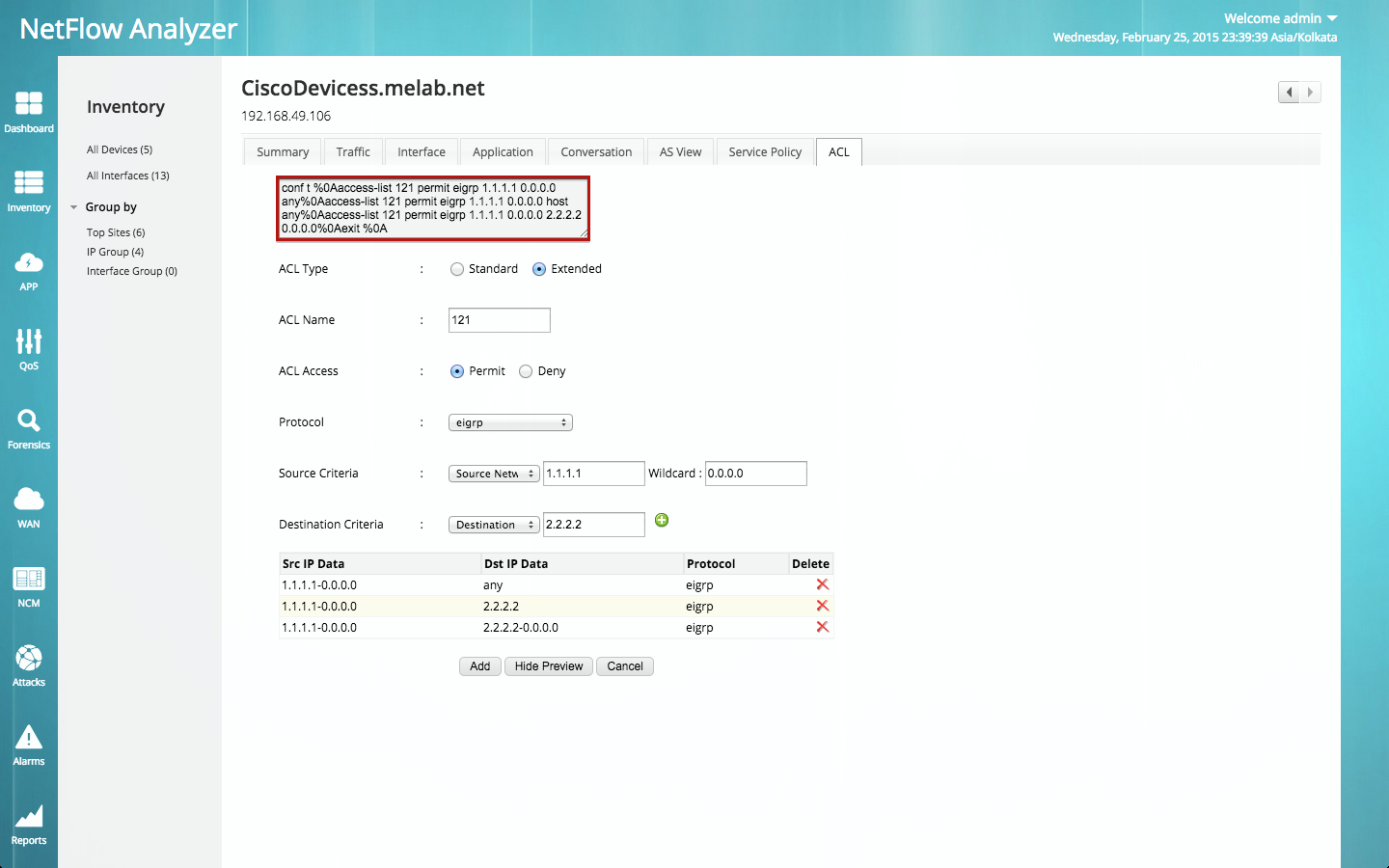Image resolution: width=1389 pixels, height=868 pixels.
Task: Click the source IP address field
Action: point(594,474)
